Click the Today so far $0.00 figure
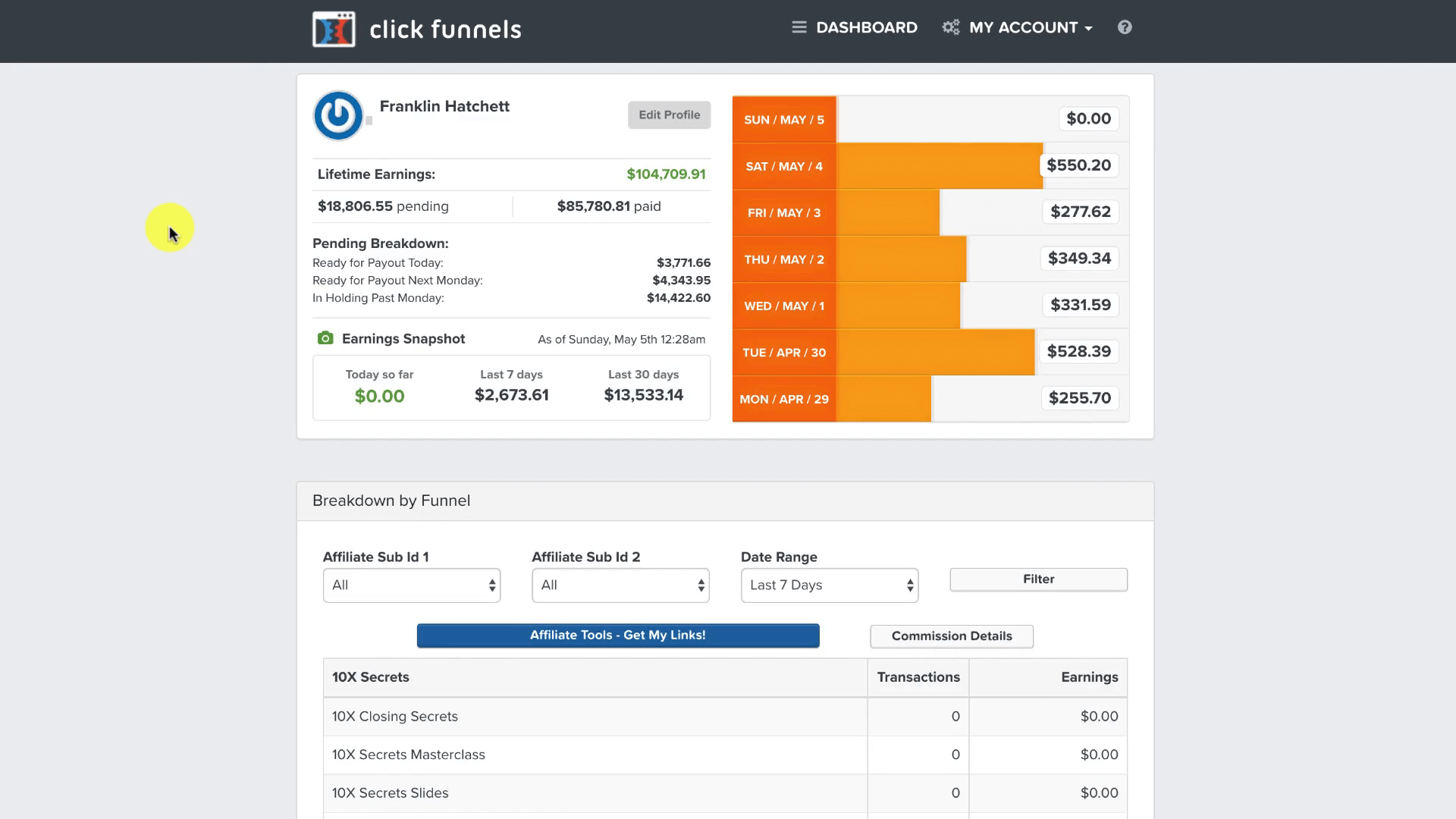 (x=380, y=396)
